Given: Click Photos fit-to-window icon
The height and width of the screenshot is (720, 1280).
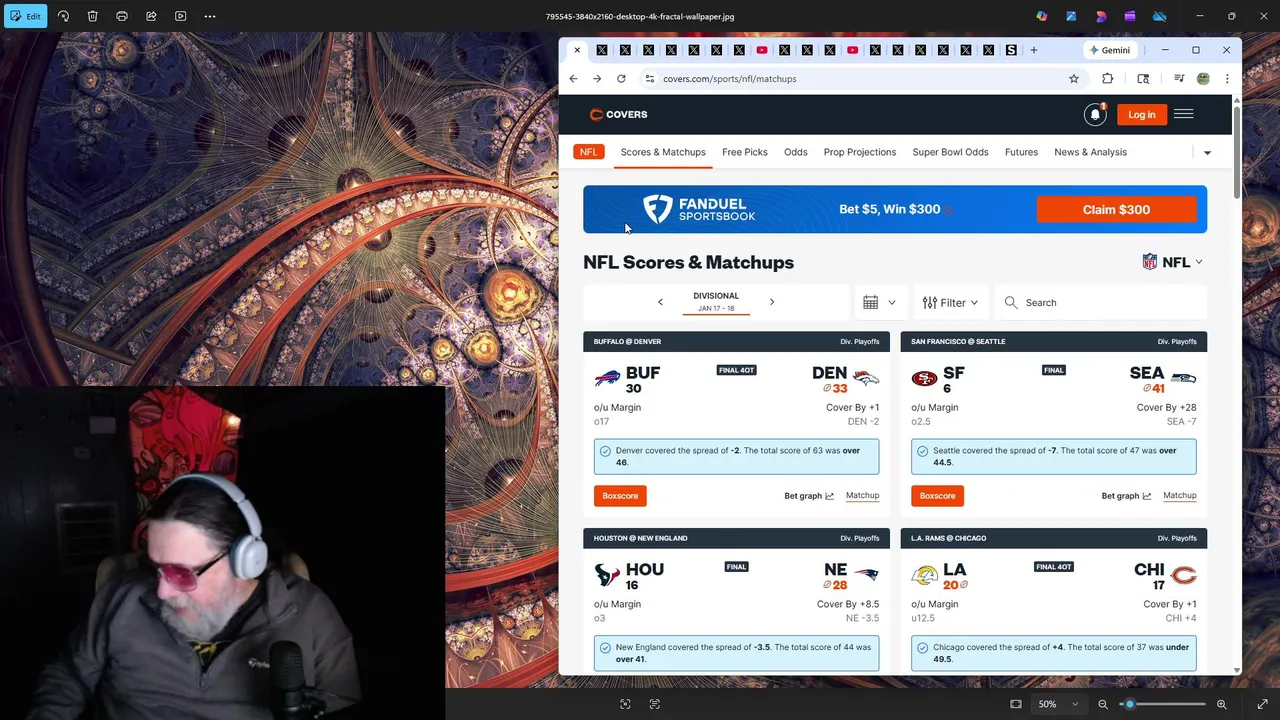Looking at the screenshot, I should click(x=1016, y=704).
